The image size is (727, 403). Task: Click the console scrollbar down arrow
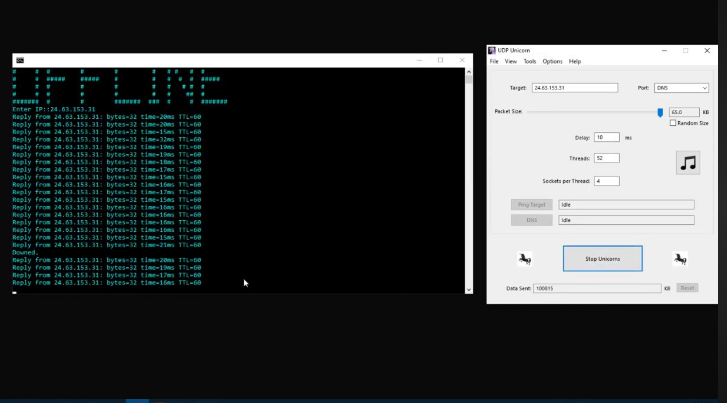tap(469, 290)
